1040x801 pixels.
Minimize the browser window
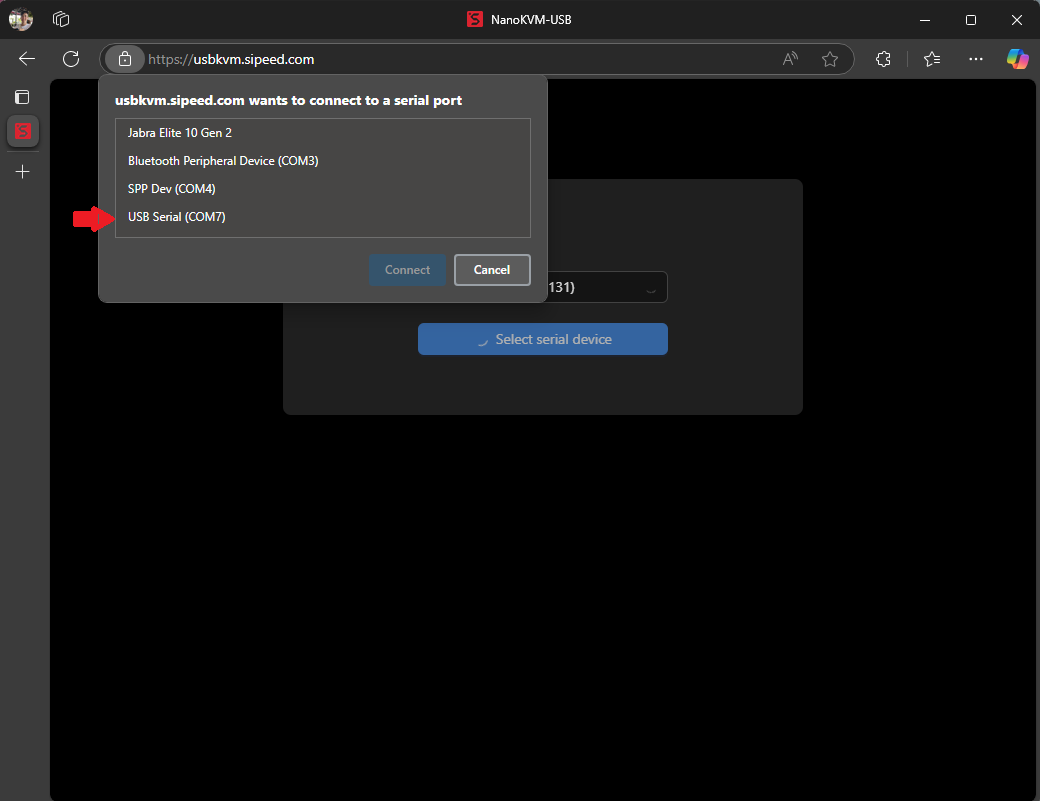click(925, 20)
